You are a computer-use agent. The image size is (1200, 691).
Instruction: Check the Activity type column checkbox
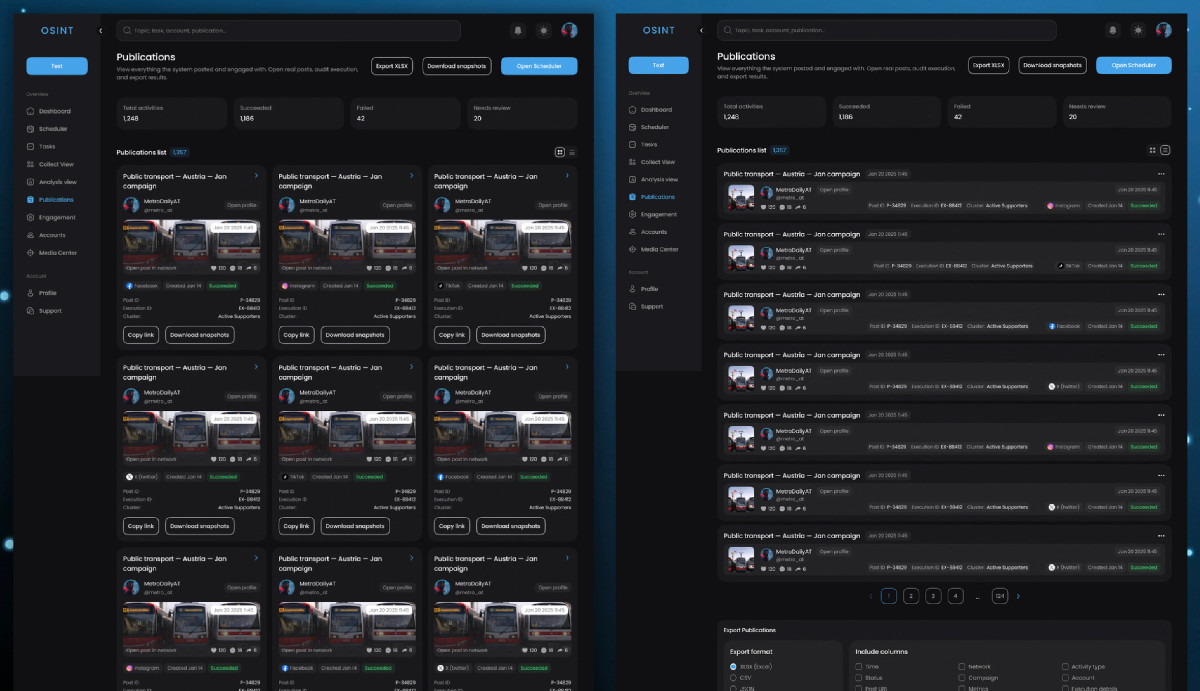(x=1065, y=666)
